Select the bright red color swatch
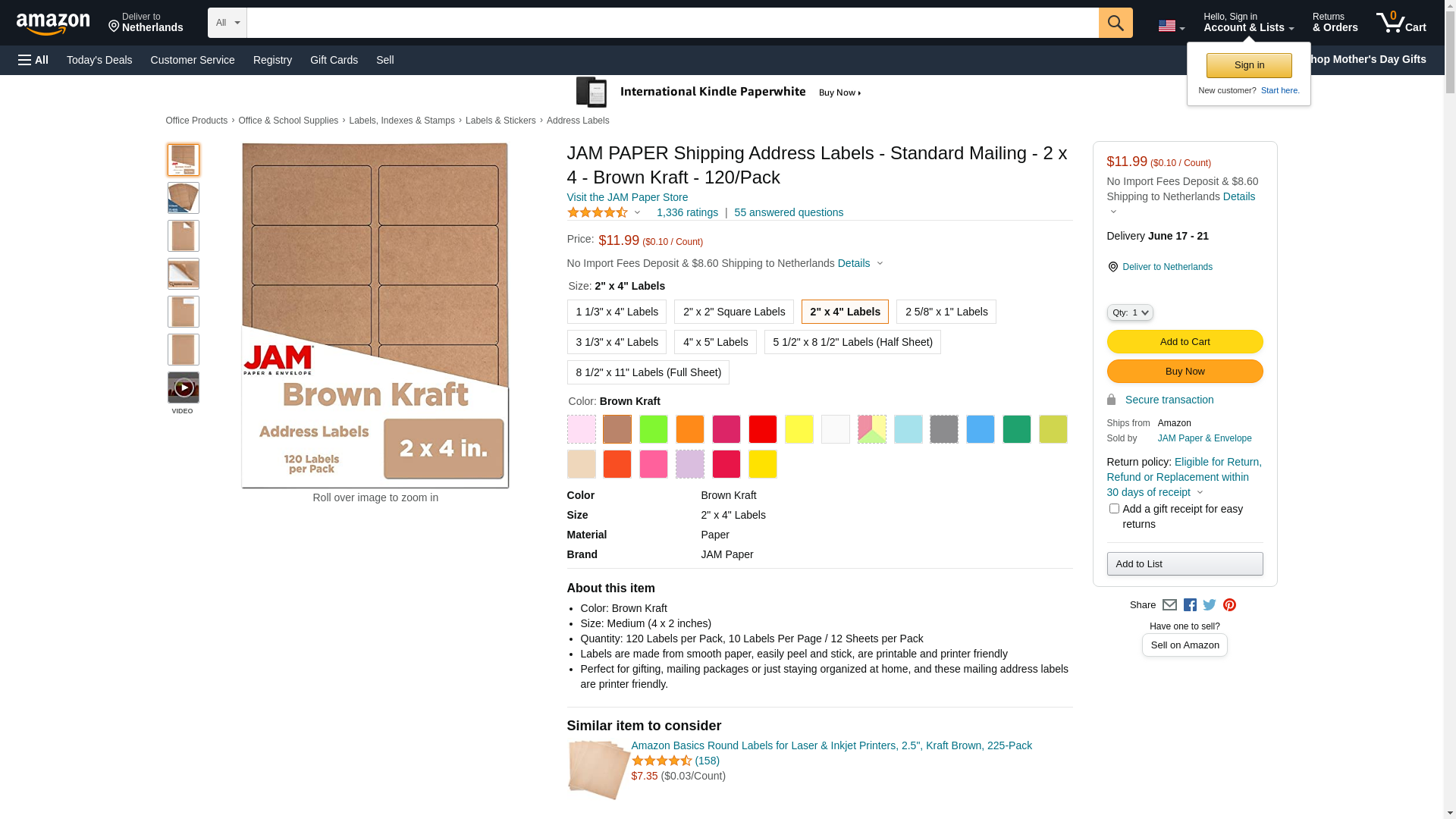The image size is (1456, 819). coord(762,429)
